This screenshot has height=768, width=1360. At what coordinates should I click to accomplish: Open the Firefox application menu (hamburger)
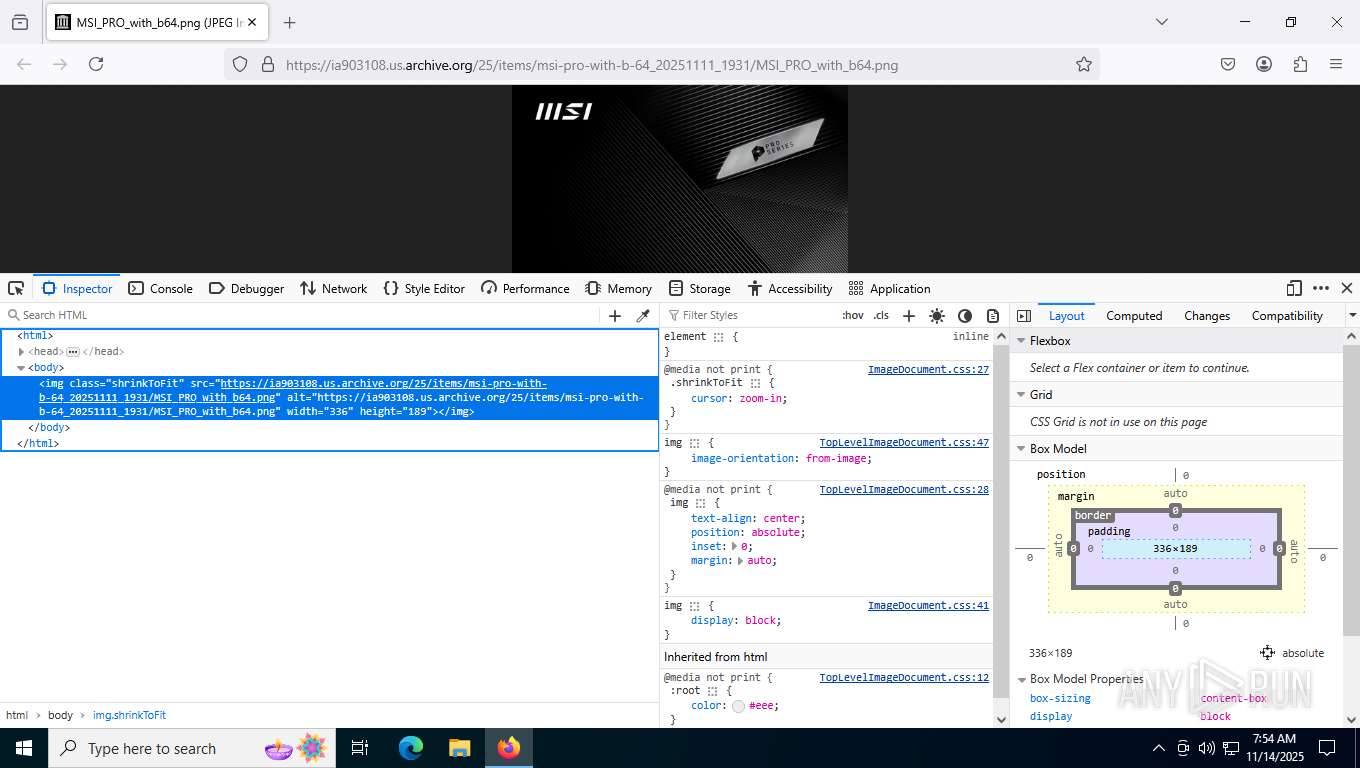[1336, 64]
